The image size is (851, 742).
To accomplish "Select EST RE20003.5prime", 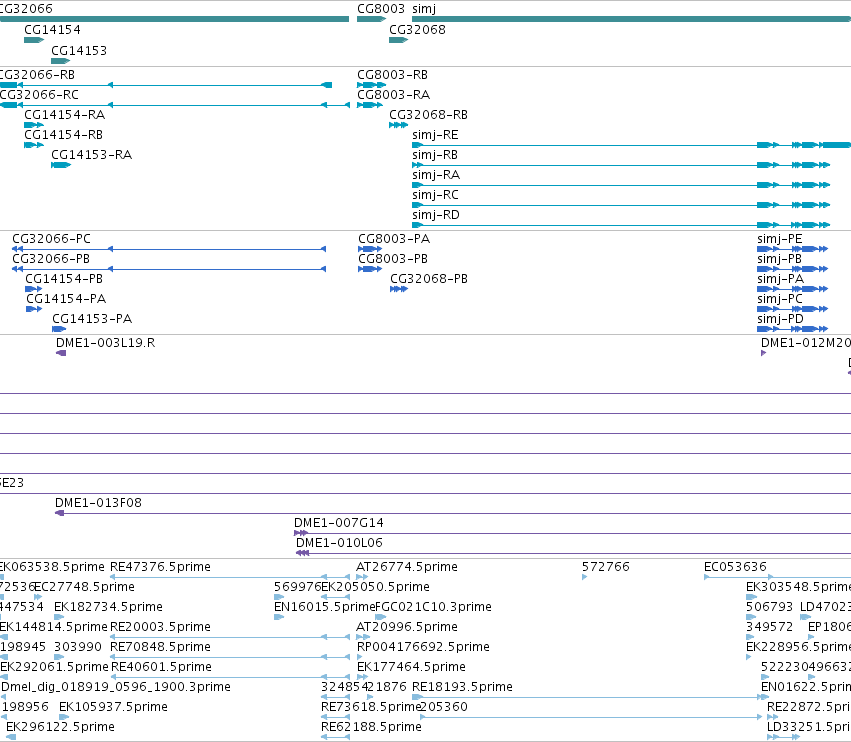I will click(160, 628).
